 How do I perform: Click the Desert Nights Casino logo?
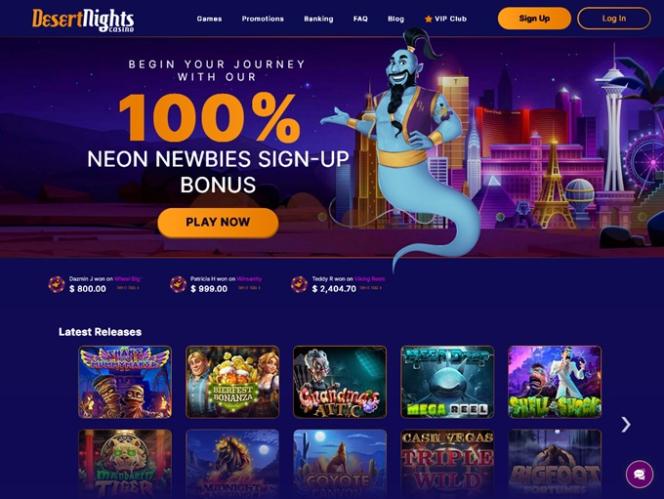(x=83, y=19)
